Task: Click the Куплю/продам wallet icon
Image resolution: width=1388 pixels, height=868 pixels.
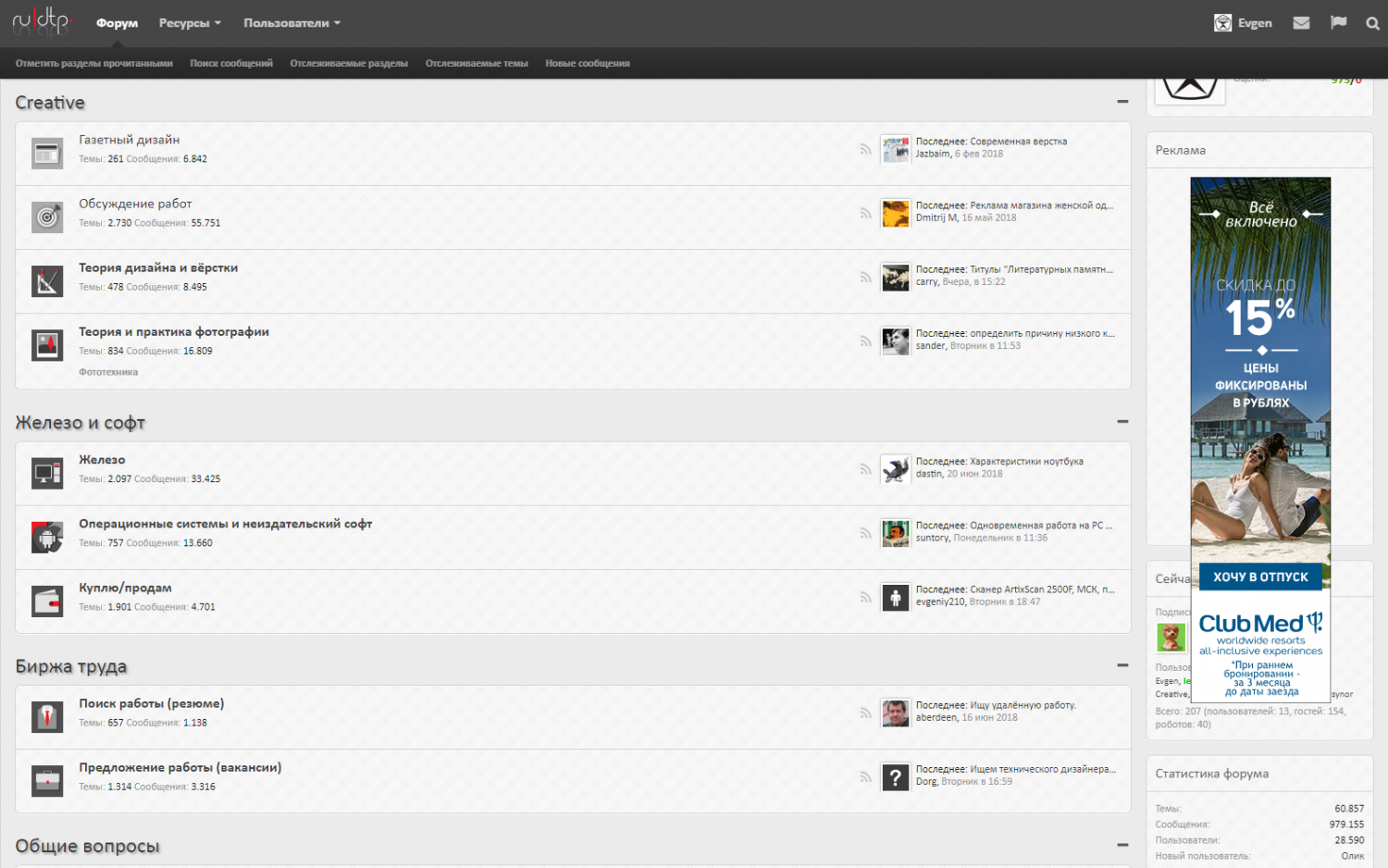Action: 47,601
